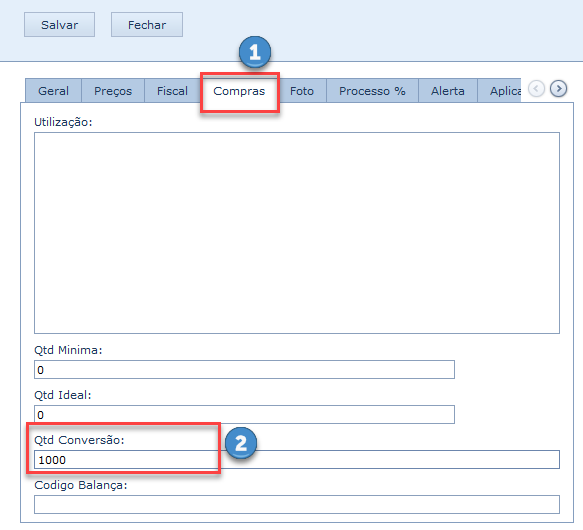Select the partially visible Aplica tab

[x=499, y=91]
